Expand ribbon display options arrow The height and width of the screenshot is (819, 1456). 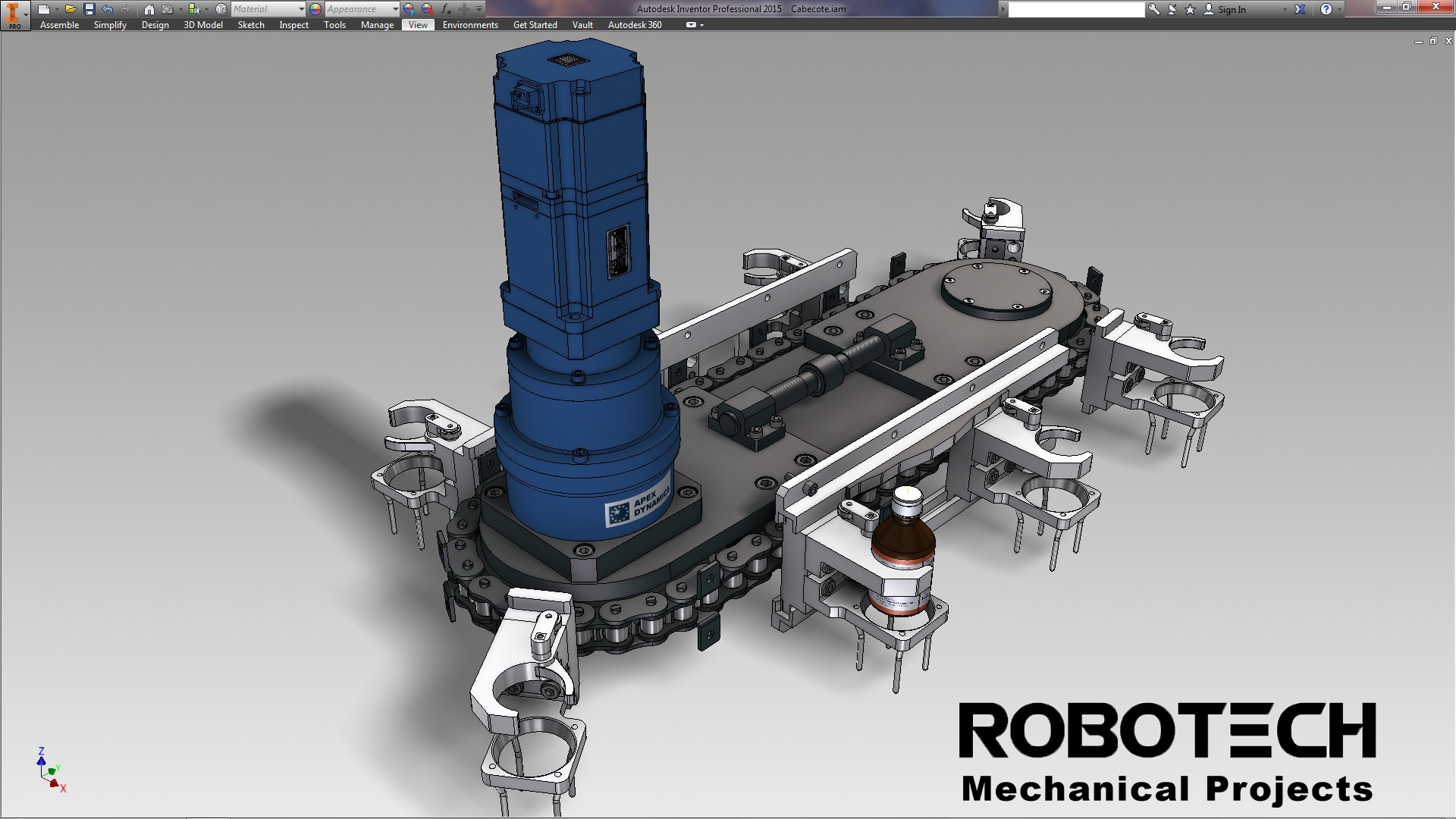702,25
